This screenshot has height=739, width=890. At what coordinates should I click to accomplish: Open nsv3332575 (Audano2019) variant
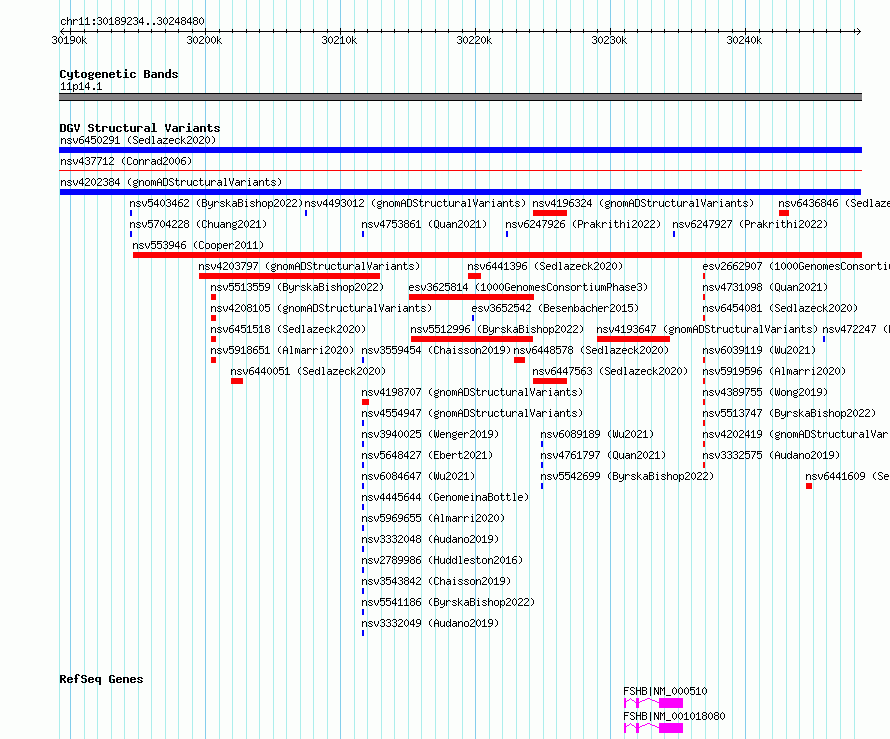click(771, 455)
